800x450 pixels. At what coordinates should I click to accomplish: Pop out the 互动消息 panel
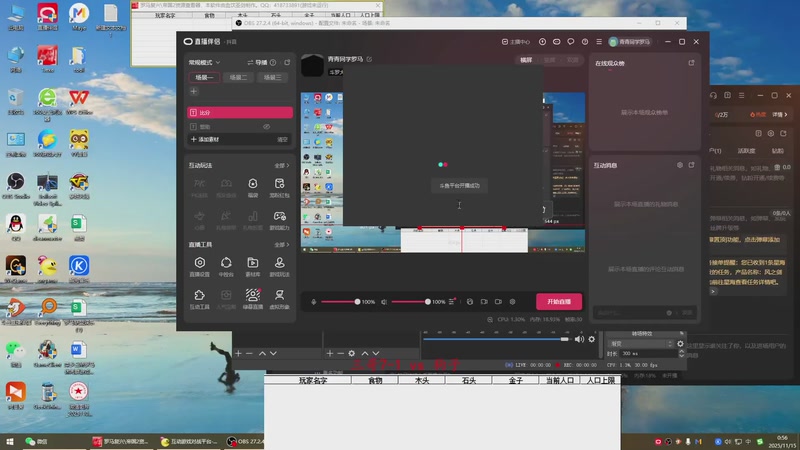coord(691,165)
